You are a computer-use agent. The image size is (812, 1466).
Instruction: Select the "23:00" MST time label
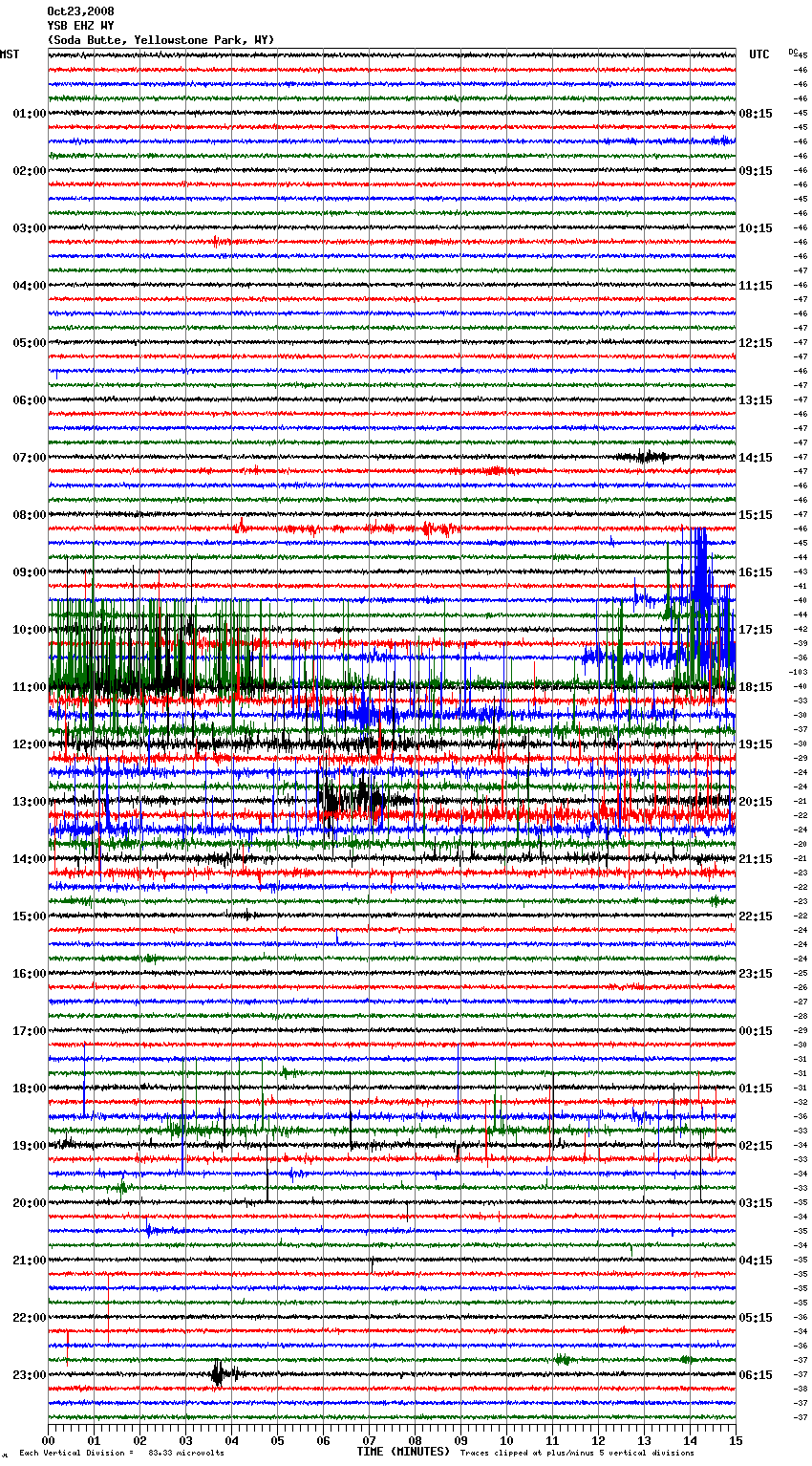[x=30, y=1375]
